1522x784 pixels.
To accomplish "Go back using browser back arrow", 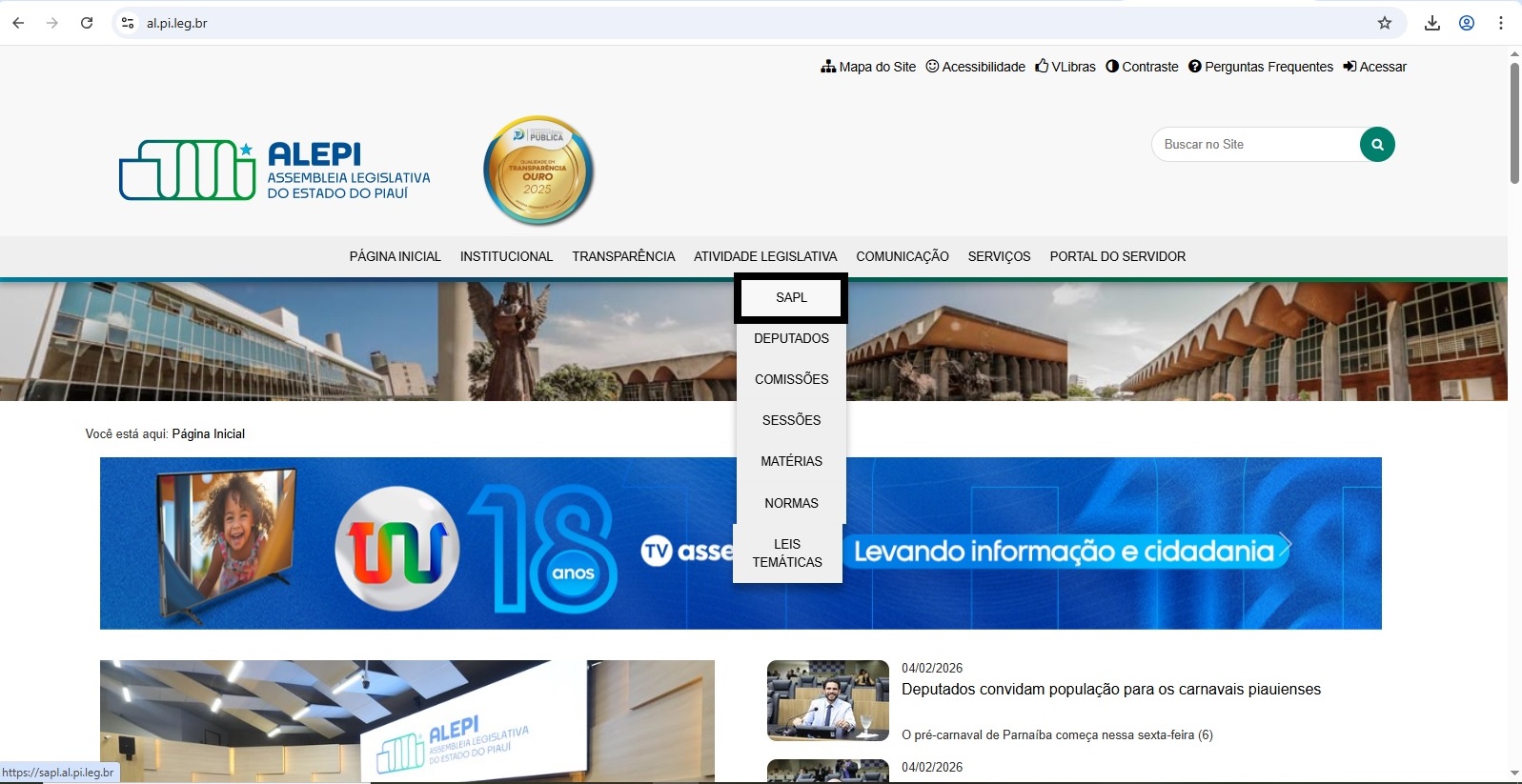I will [18, 23].
